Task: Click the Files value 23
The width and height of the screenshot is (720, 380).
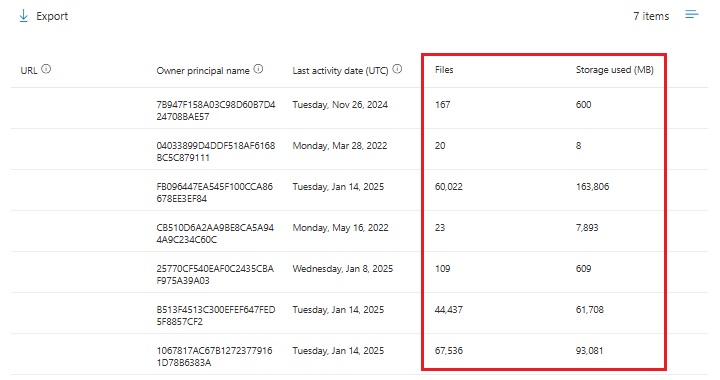Action: 440,228
